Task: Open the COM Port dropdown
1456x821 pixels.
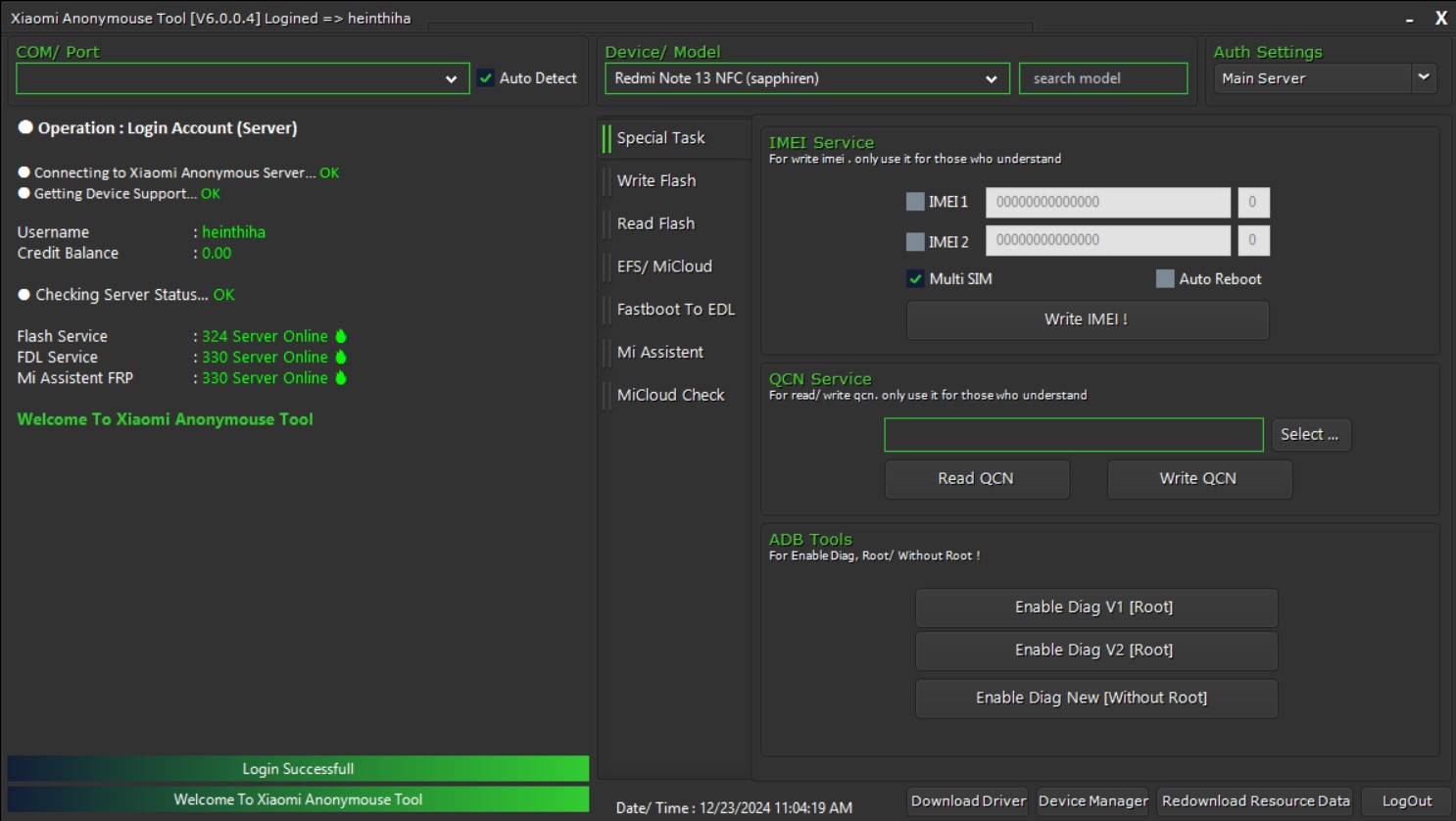Action: pyautogui.click(x=243, y=78)
